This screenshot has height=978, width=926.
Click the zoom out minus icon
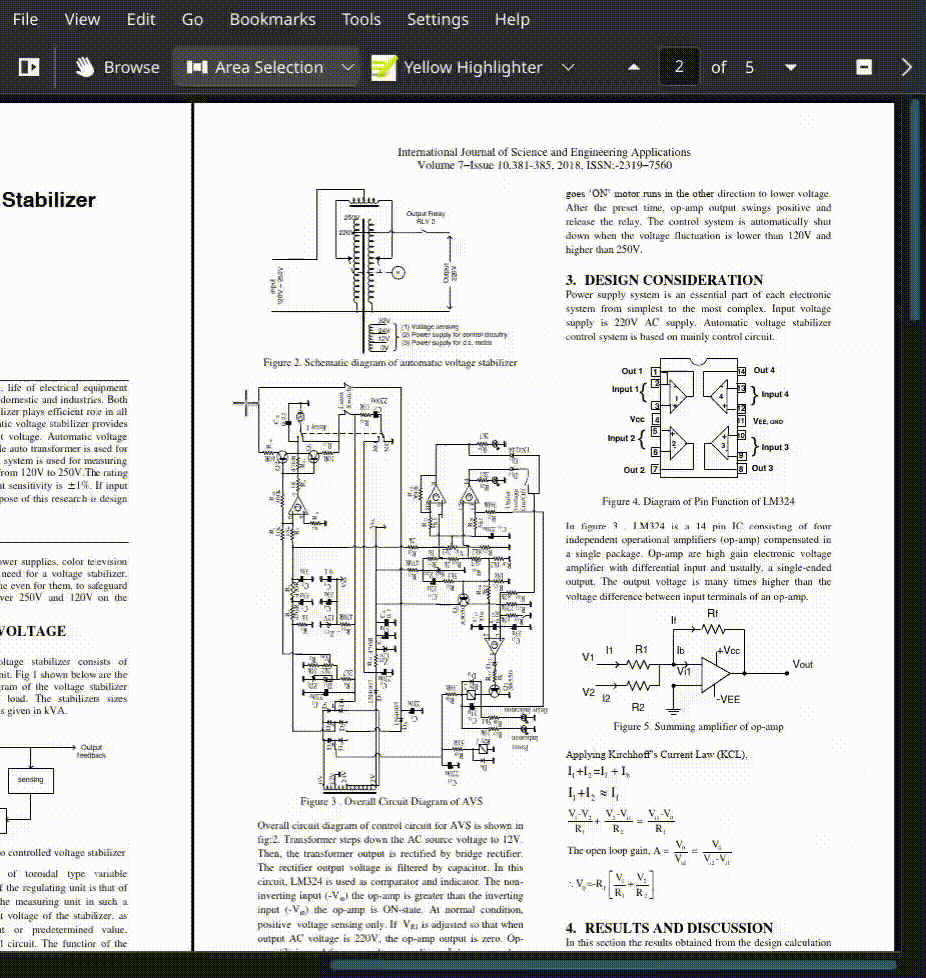[864, 67]
